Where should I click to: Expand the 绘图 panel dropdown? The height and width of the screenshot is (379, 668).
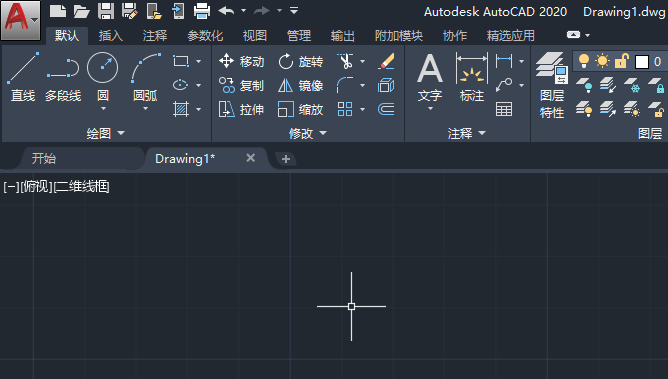coord(105,133)
